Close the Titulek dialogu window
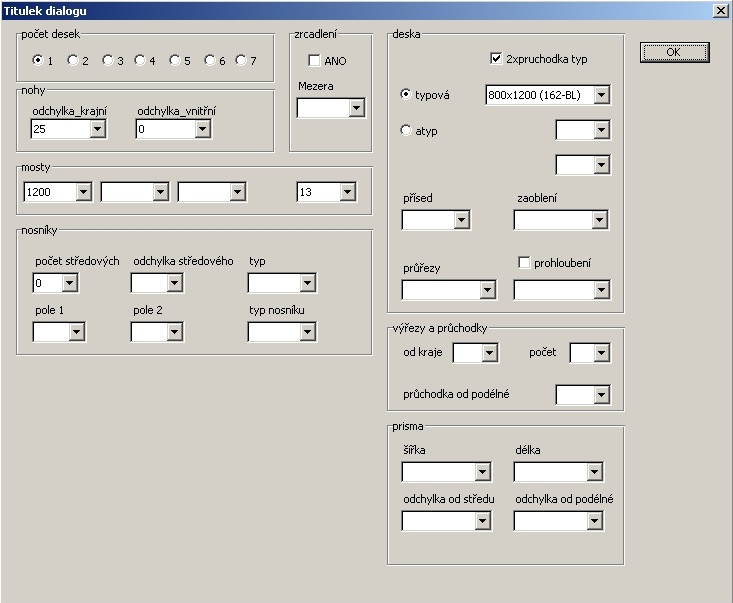Screen dimensions: 733x603 (x=720, y=10)
